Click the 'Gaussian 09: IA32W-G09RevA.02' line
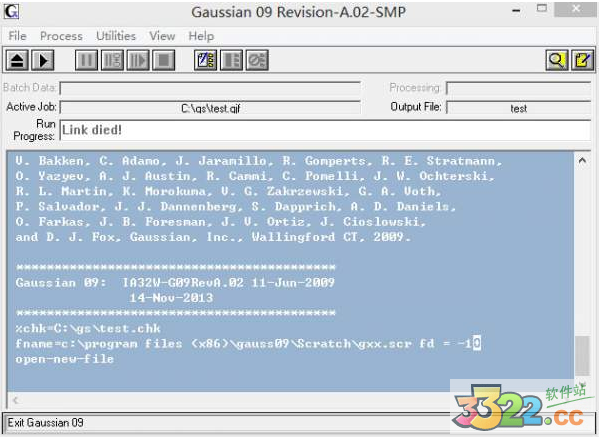The width and height of the screenshot is (600, 439). pos(175,282)
